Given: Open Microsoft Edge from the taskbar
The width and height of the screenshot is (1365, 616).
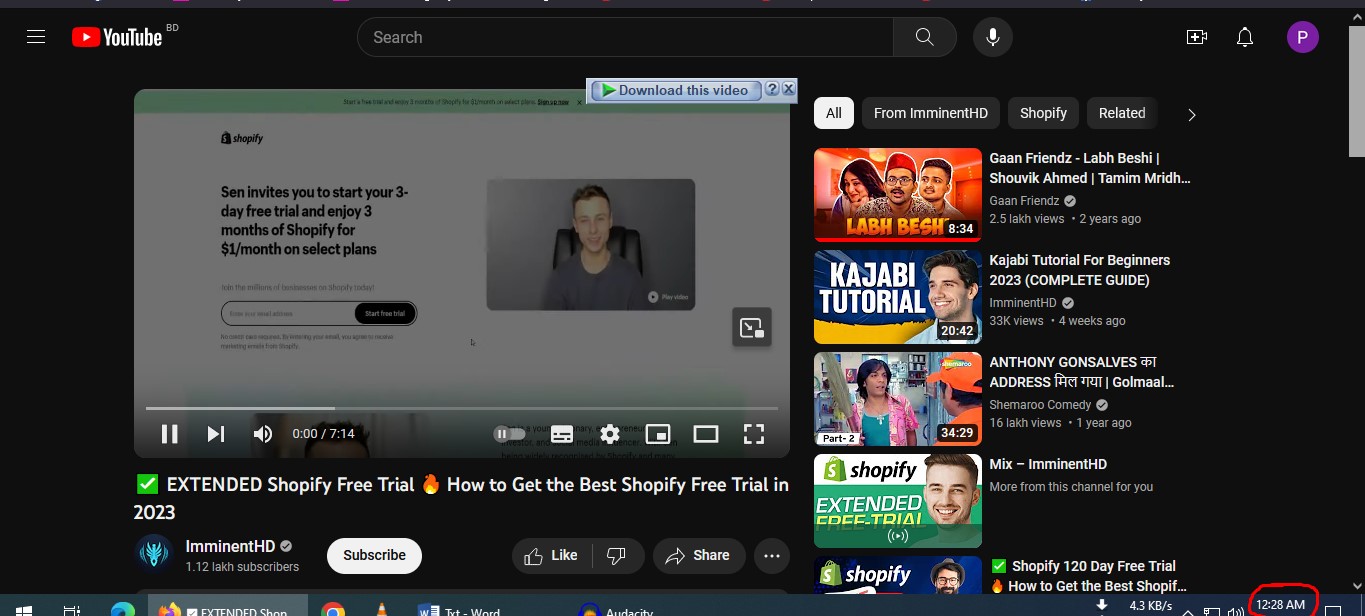Looking at the screenshot, I should [x=122, y=609].
